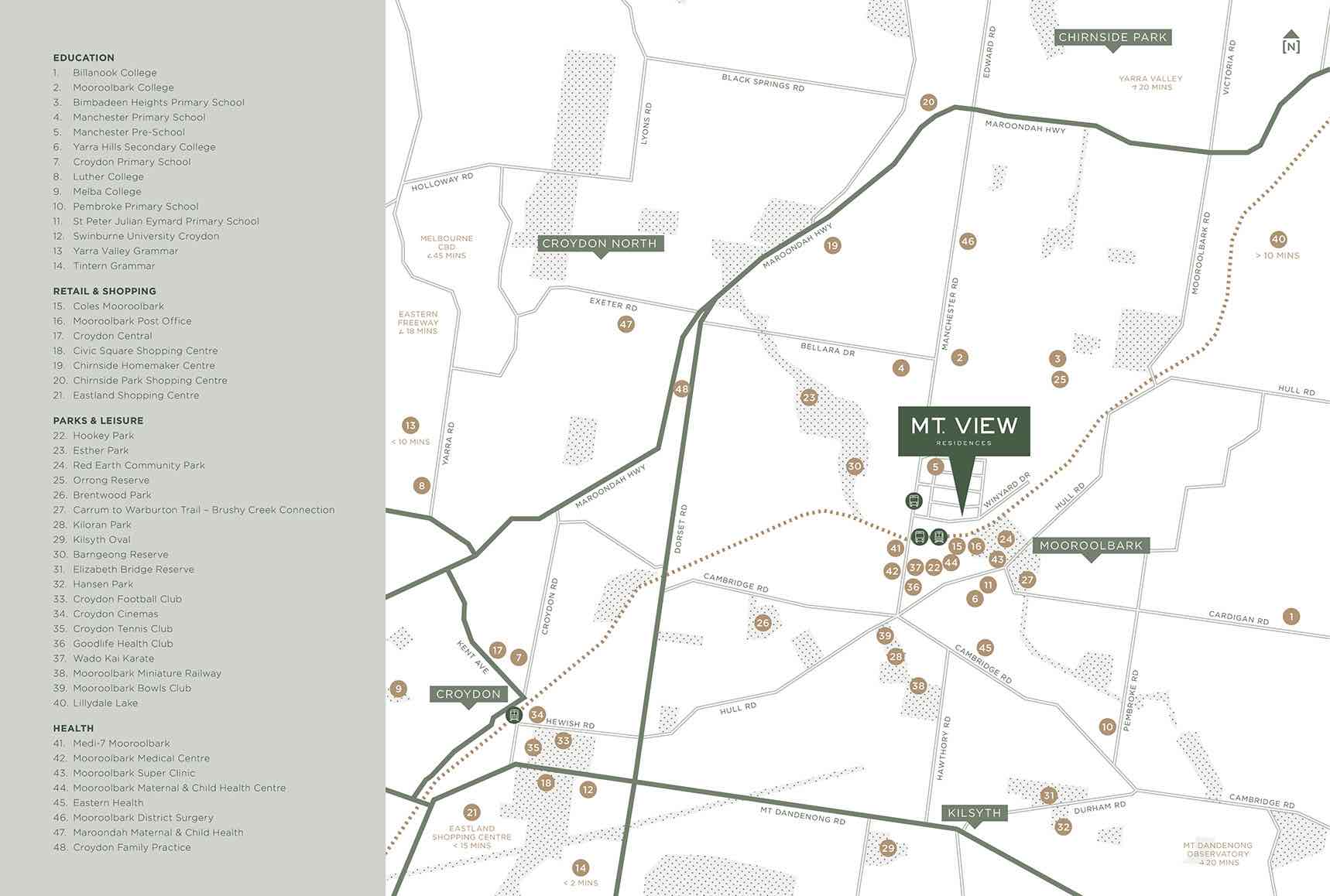Click marker 13 for Yarra Valley Grammar
The height and width of the screenshot is (896, 1330).
coord(410,425)
